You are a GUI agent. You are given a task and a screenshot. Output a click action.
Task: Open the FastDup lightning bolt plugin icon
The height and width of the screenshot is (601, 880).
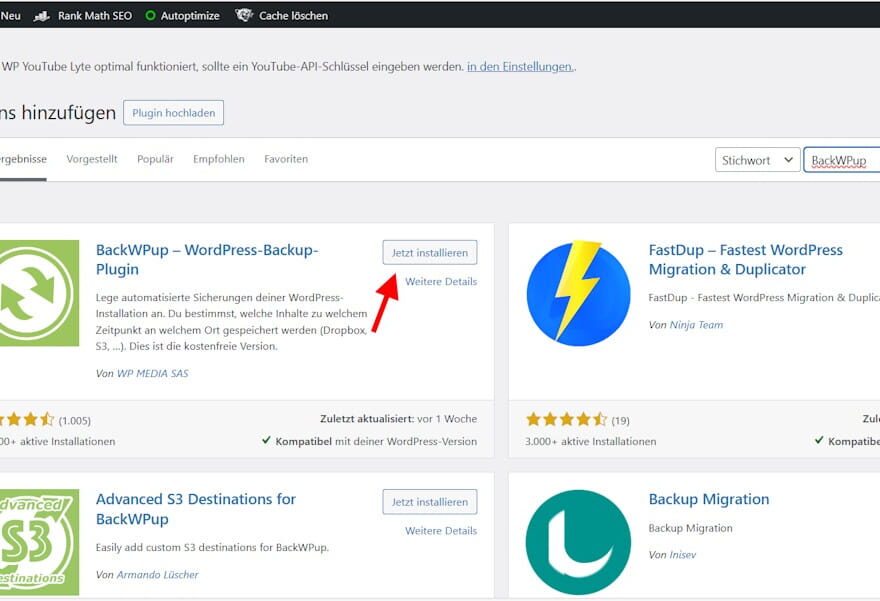[578, 293]
